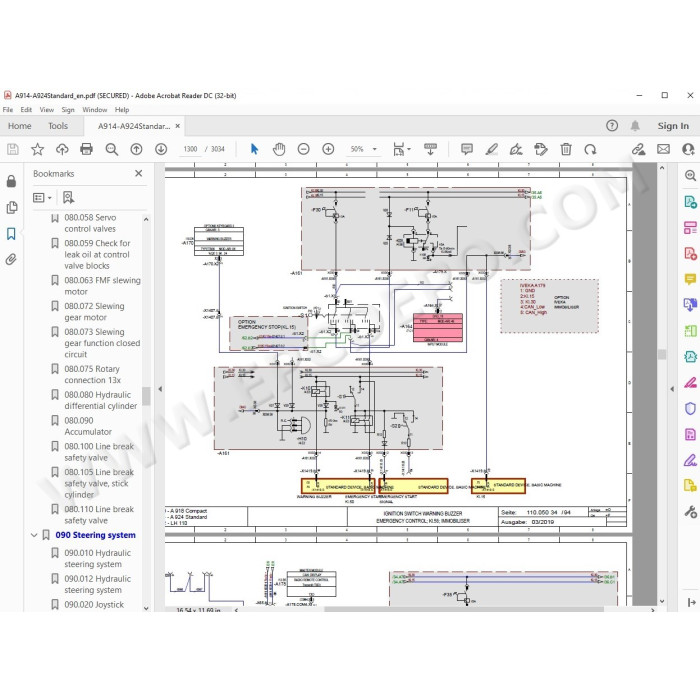Image resolution: width=700 pixels, height=700 pixels.
Task: Open the fit page options icon
Action: pyautogui.click(x=401, y=149)
